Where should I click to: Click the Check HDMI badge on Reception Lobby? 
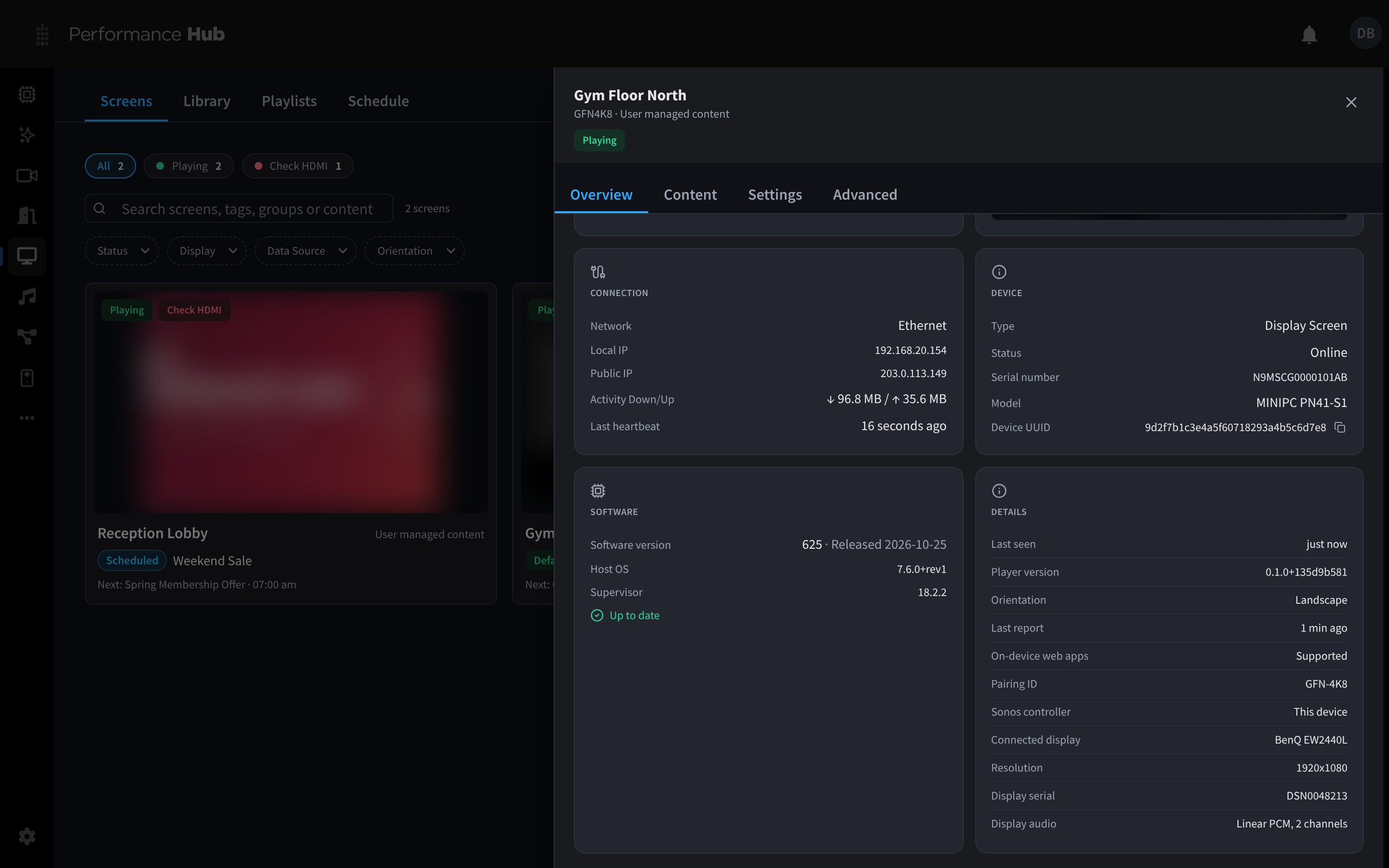tap(194, 310)
